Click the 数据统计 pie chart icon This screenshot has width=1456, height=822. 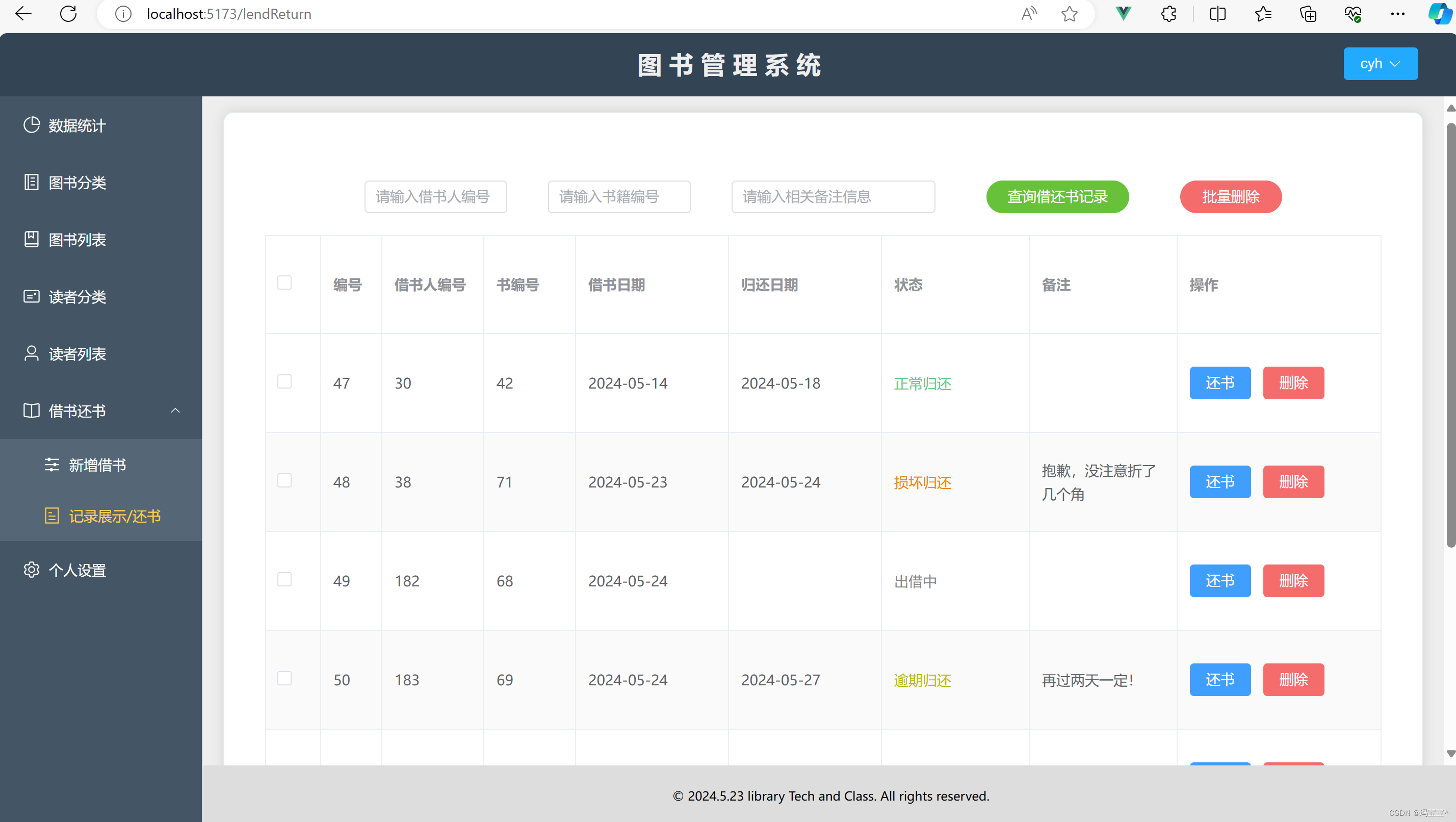click(32, 125)
